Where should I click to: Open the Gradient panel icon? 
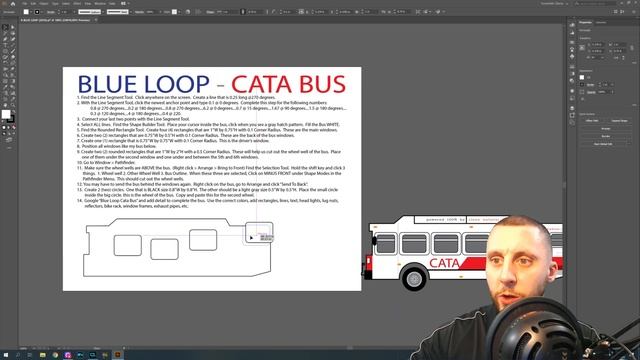click(x=572, y=73)
